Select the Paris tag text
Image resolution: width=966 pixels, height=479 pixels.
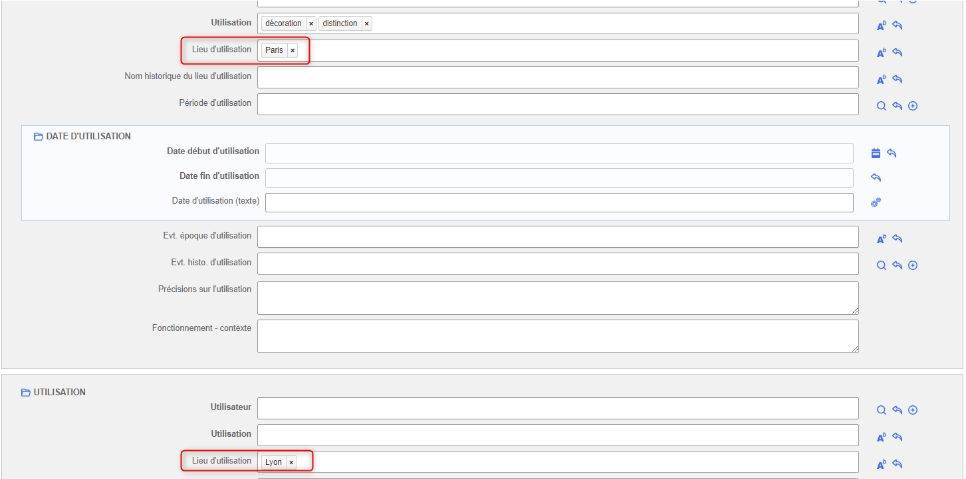pos(275,50)
